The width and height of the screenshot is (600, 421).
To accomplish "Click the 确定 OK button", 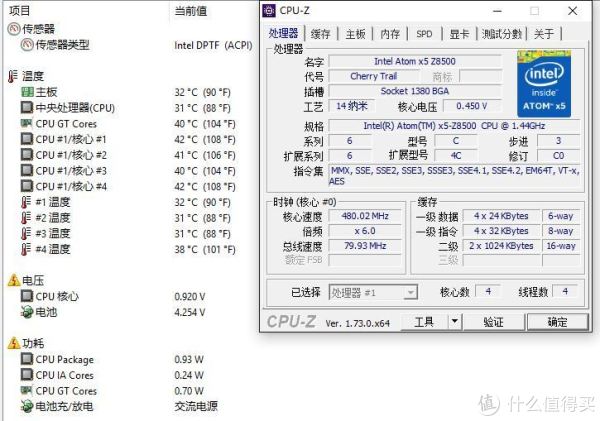I will 557,321.
